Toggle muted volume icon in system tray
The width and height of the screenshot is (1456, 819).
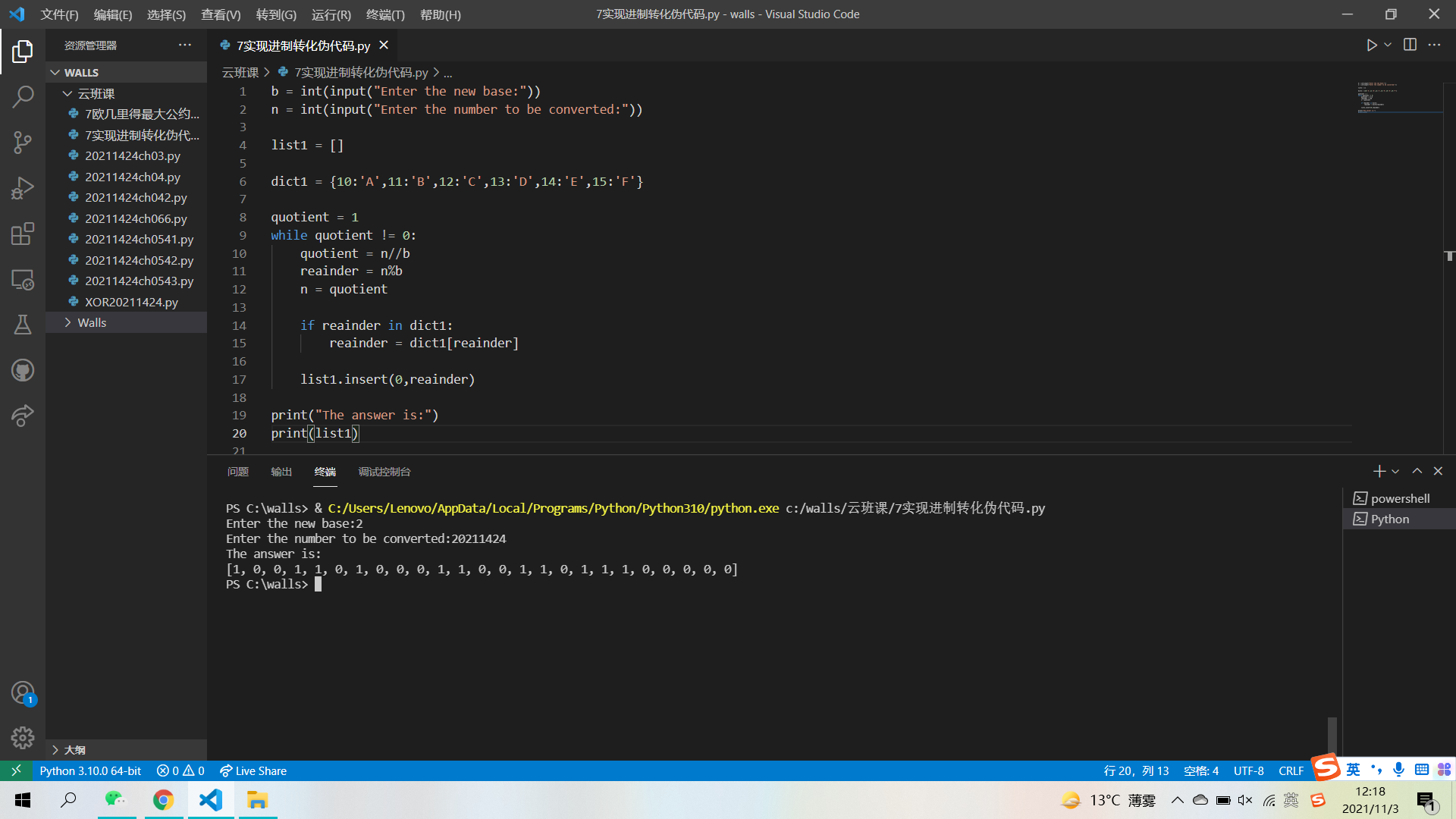(1245, 800)
